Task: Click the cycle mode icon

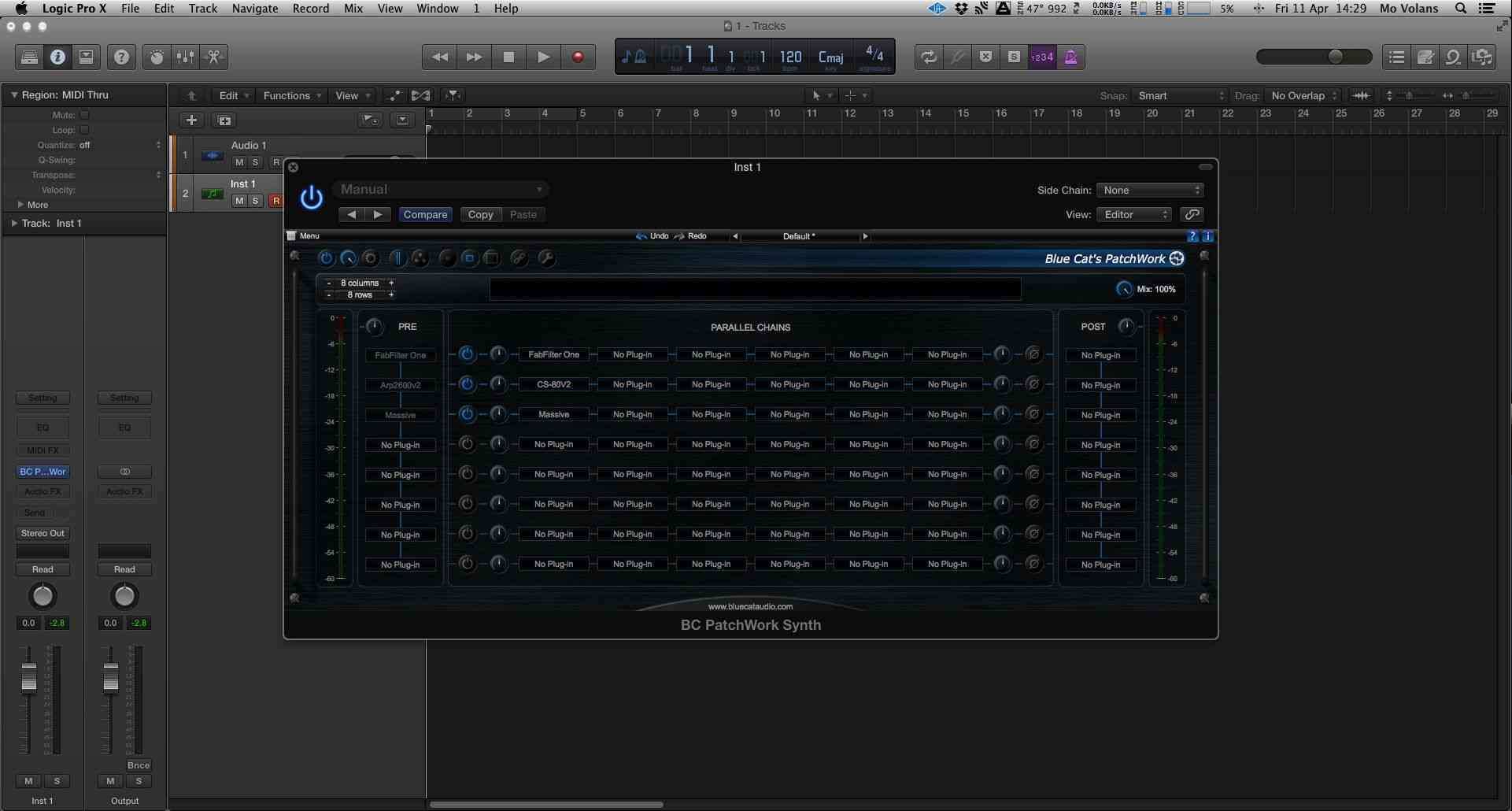Action: pos(929,57)
